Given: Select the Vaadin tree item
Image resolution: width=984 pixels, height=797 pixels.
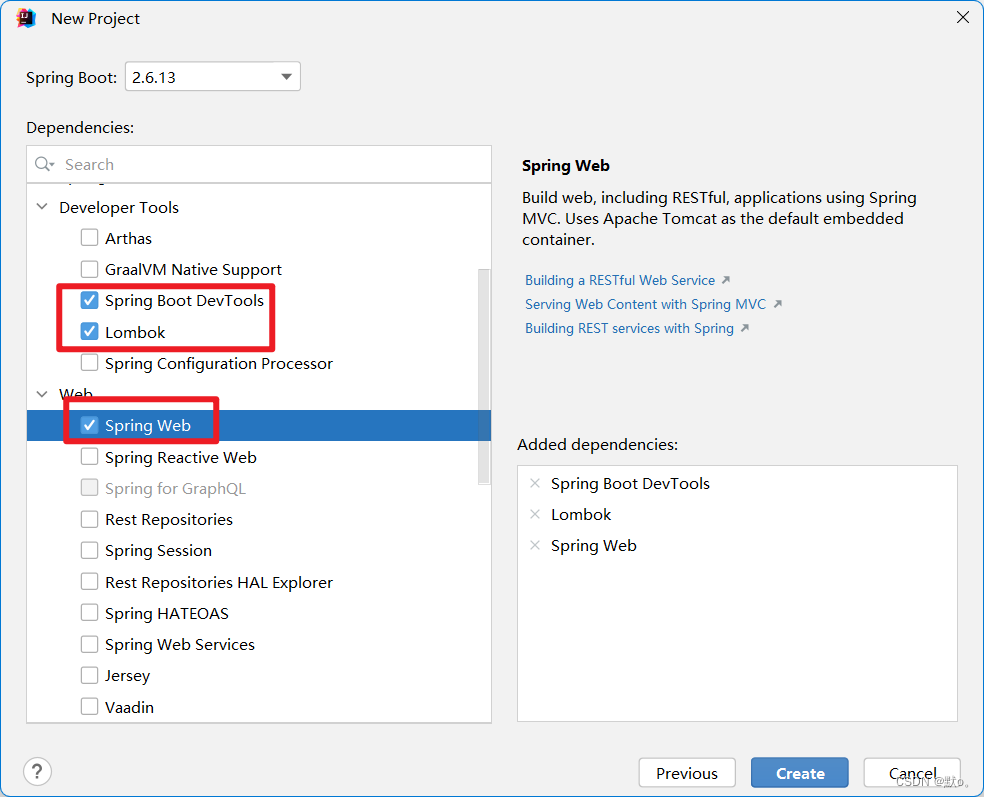Looking at the screenshot, I should [129, 706].
